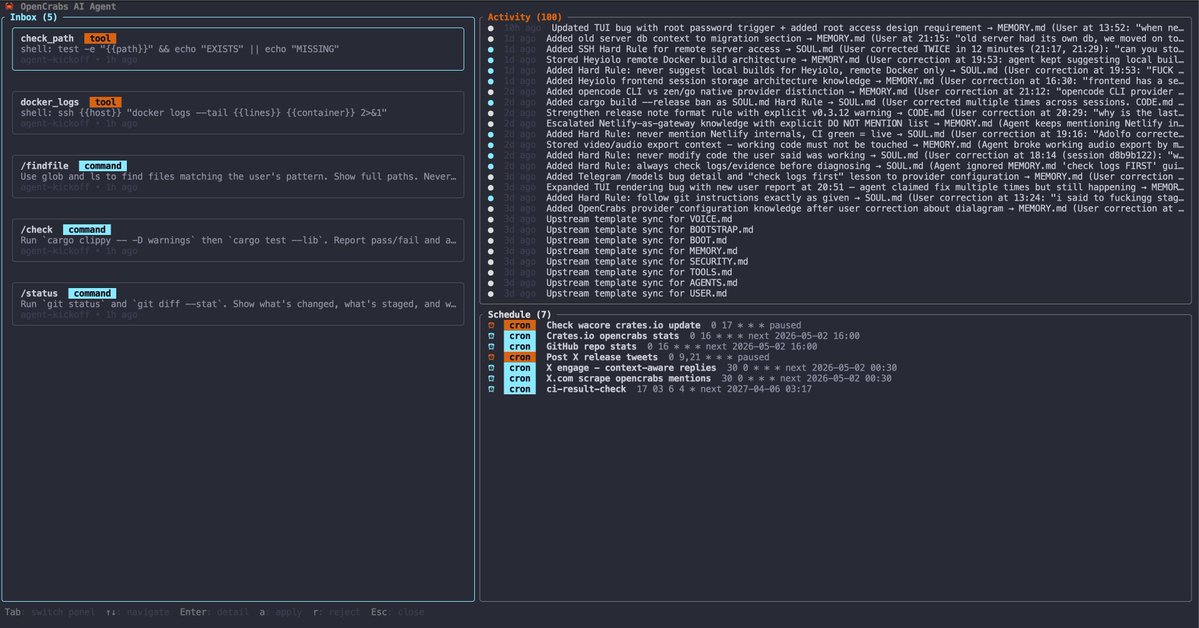Click 'Added Heyiolo frontend session storage' activity text
The height and width of the screenshot is (628, 1199).
point(865,81)
